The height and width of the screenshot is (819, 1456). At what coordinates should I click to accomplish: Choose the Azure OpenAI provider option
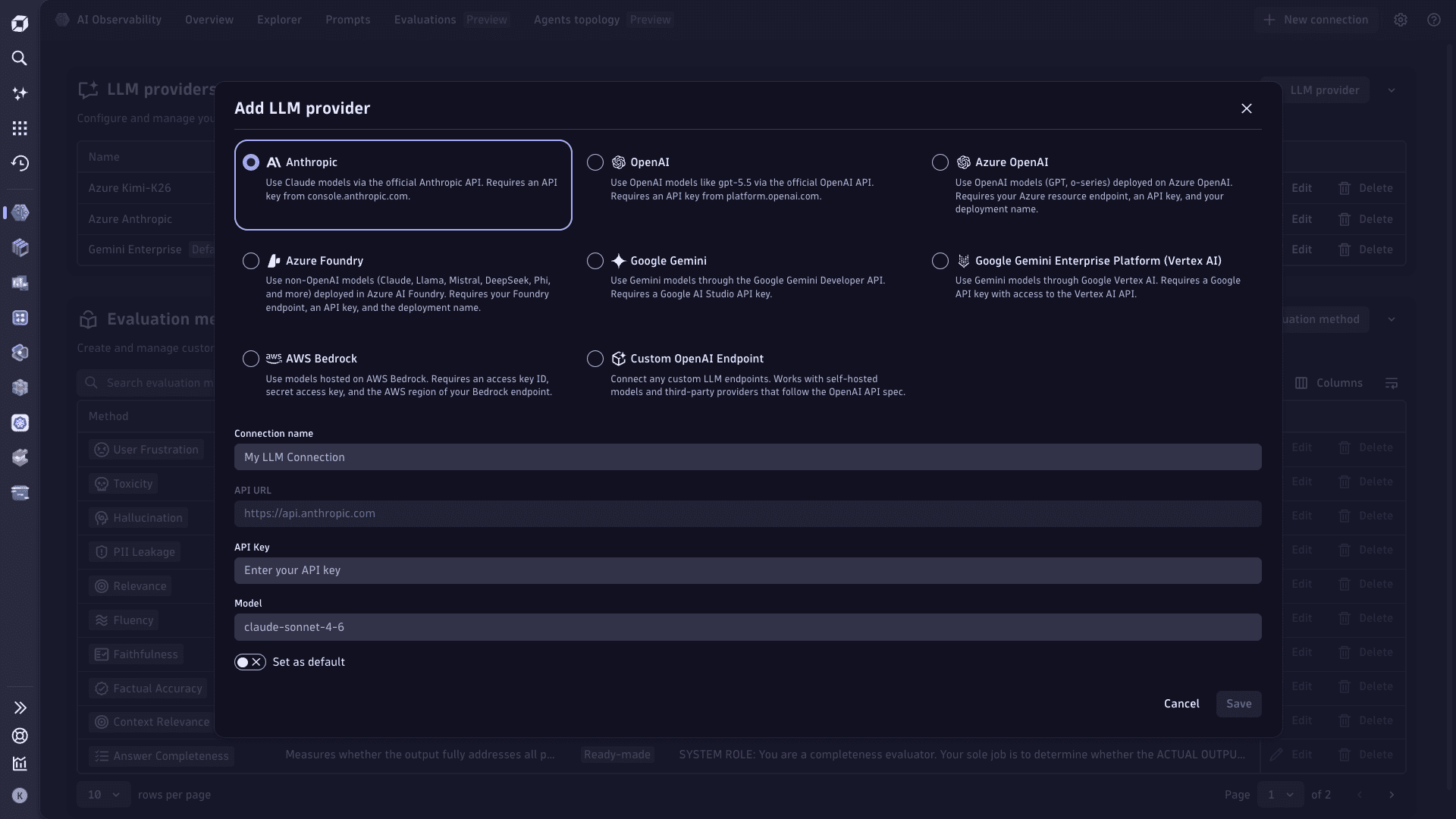940,162
